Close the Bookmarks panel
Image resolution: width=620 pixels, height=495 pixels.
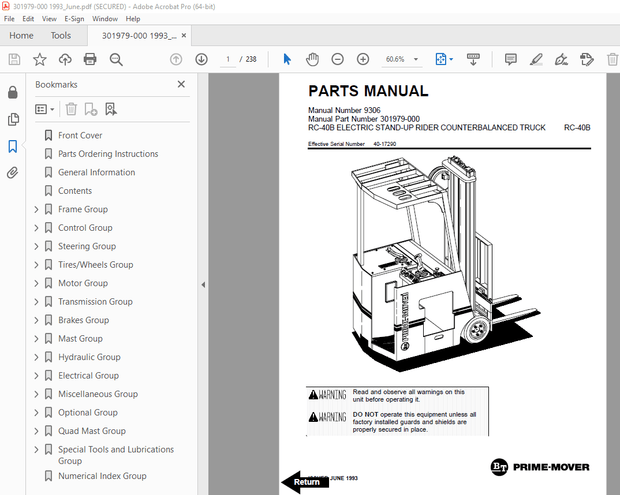[x=181, y=84]
